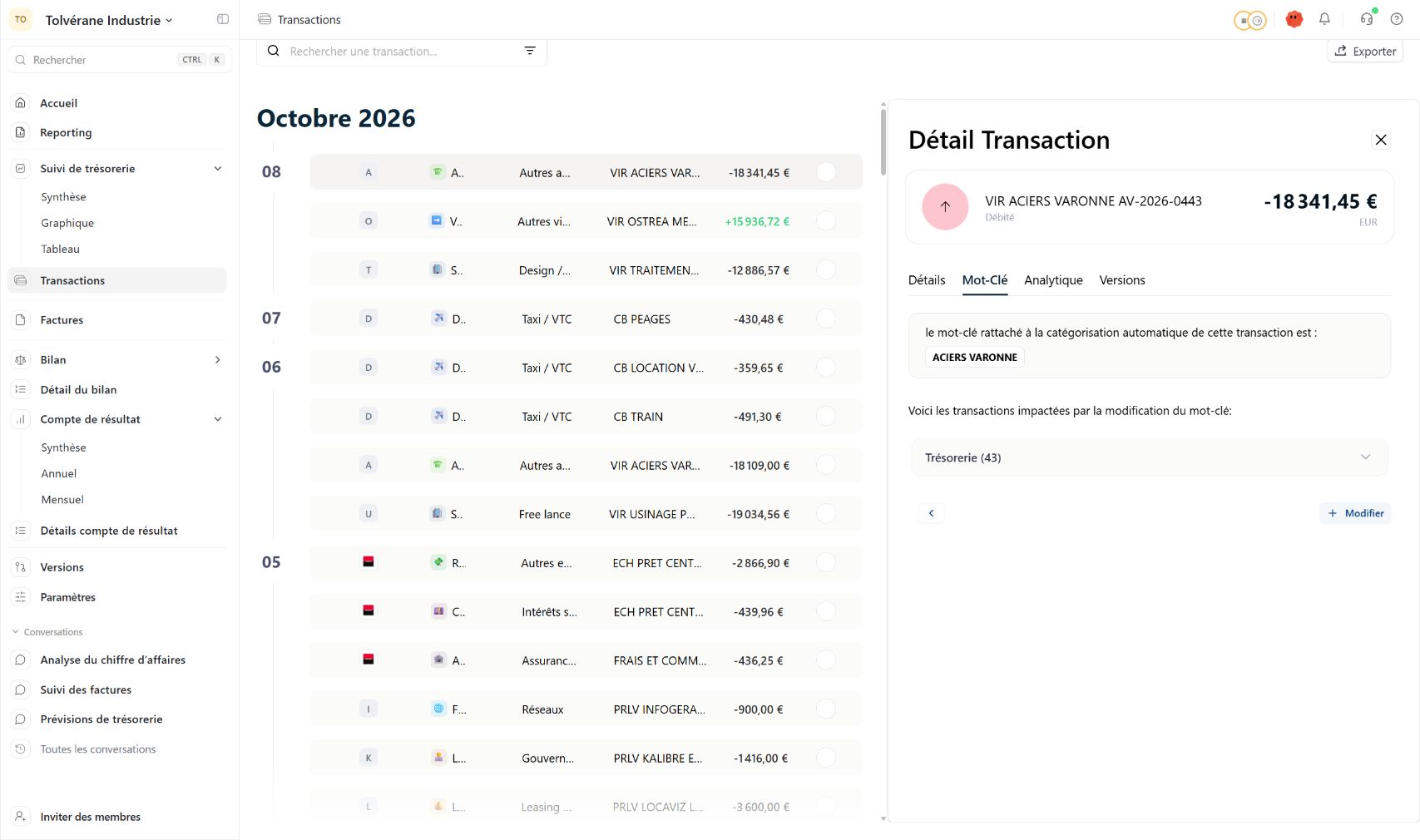Click the back arrow in detail panel
1420x840 pixels.
(931, 513)
